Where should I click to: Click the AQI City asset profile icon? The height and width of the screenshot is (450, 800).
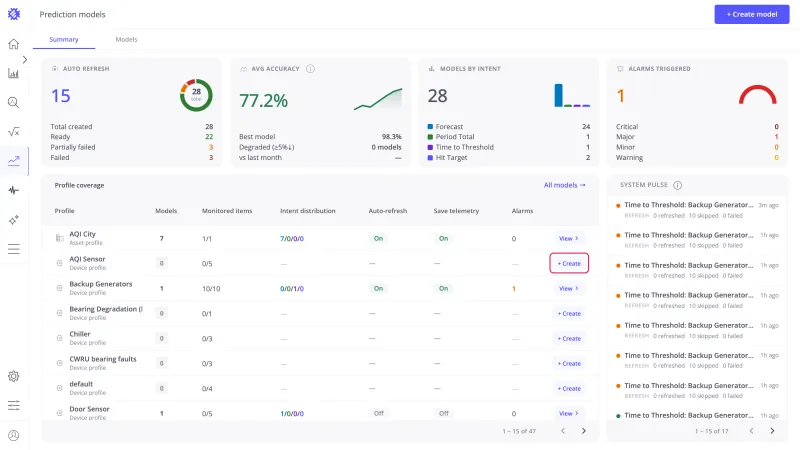coord(59,238)
